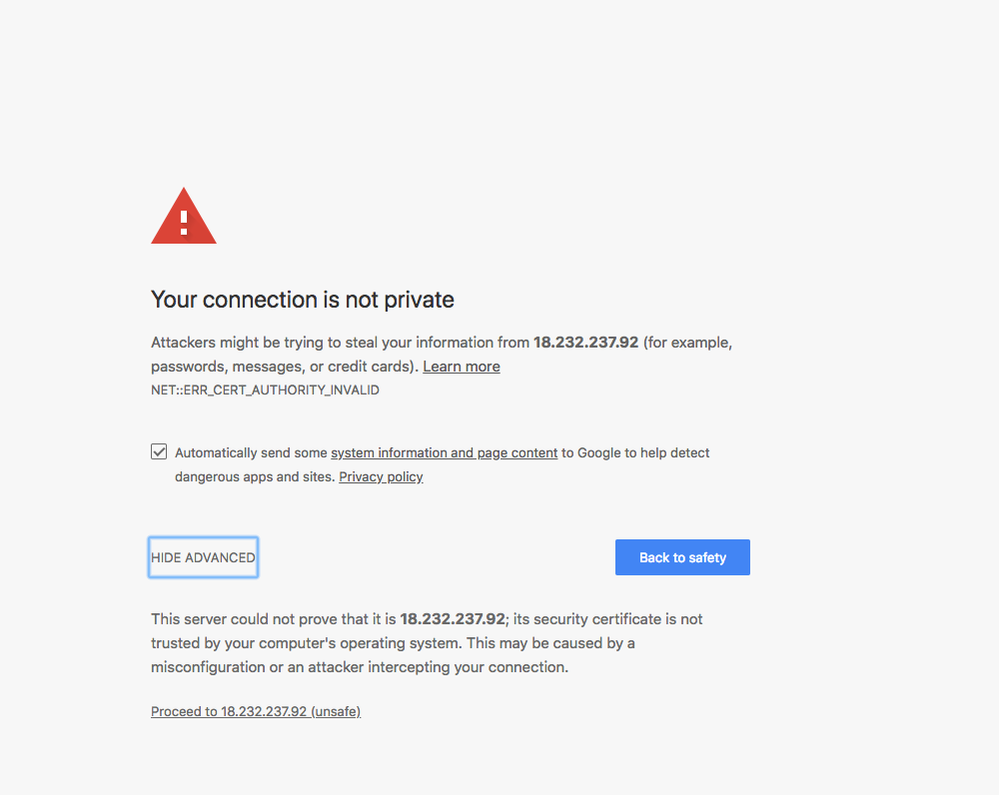
Task: Click the 'Your connection is not private' heading
Action: 302,299
